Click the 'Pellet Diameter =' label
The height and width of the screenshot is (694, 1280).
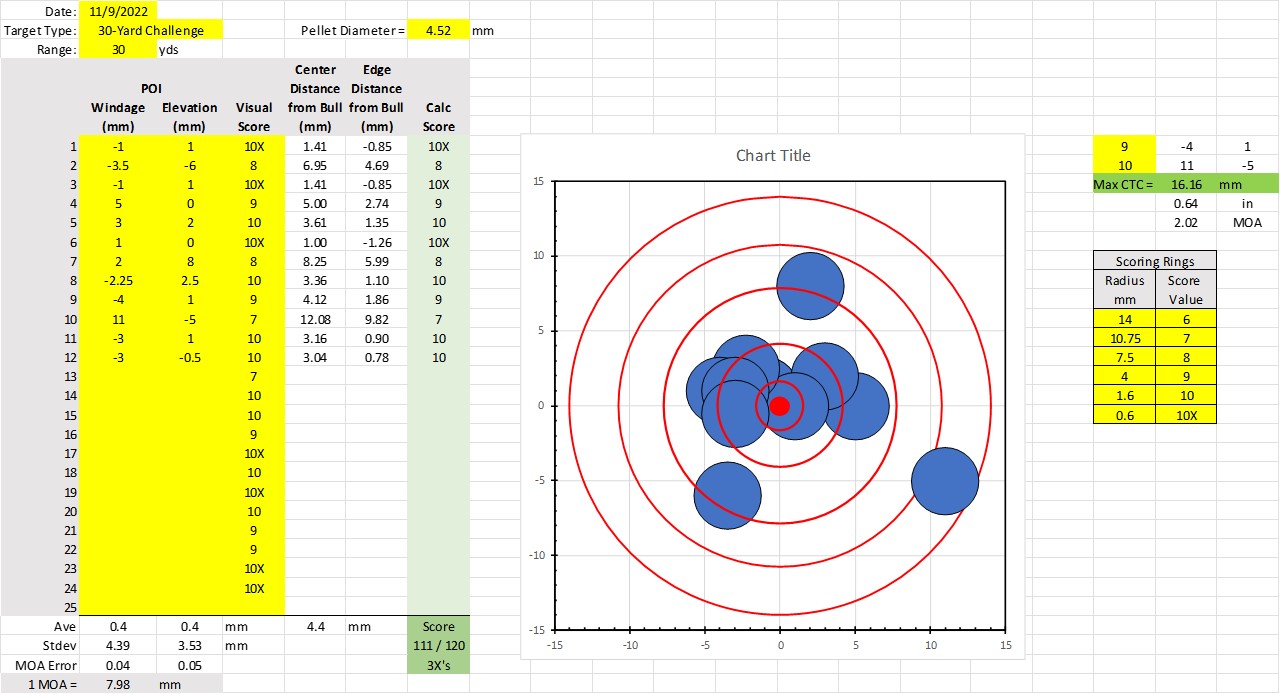point(353,30)
